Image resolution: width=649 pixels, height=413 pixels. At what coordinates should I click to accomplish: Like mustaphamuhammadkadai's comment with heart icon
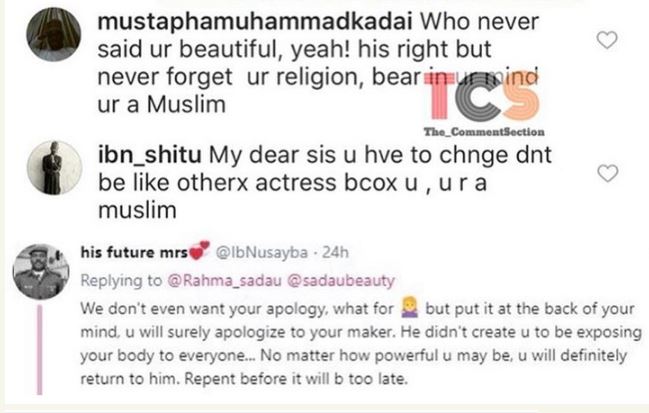(607, 40)
